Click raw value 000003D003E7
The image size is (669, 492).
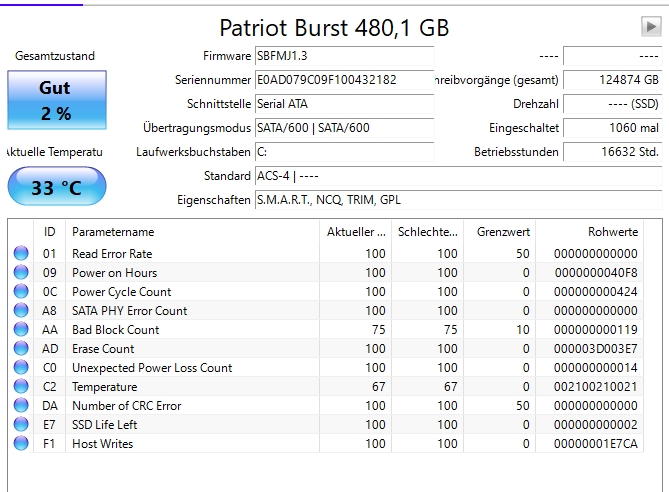[596, 349]
